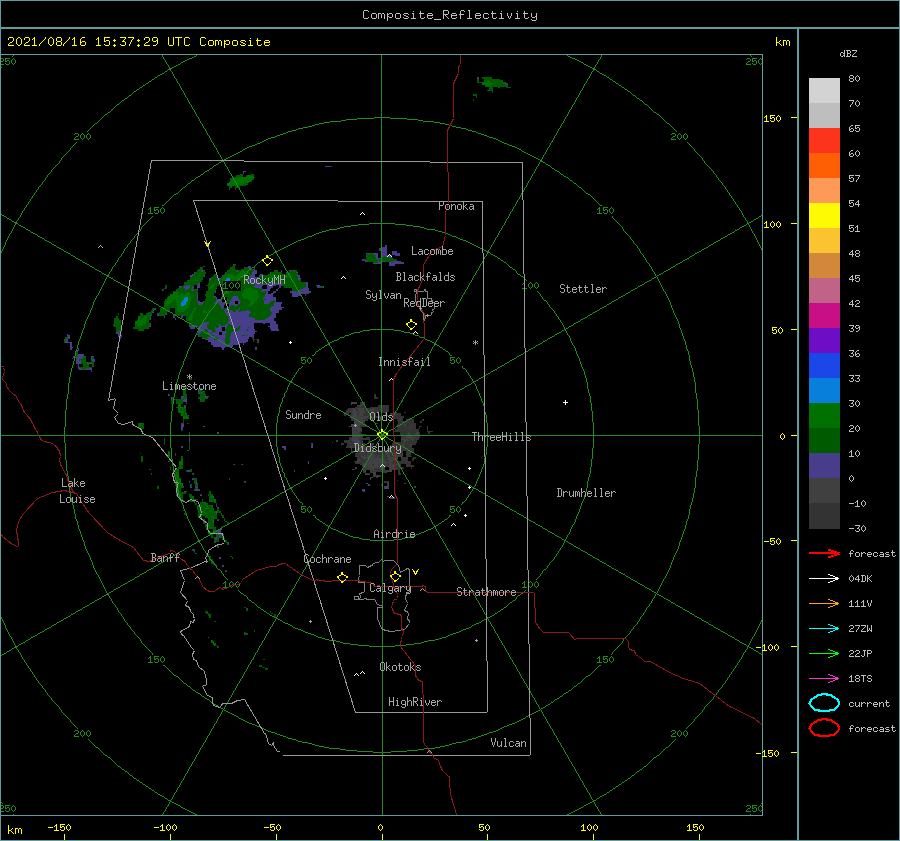Screen dimensions: 900x841
Task: Click the yellow diamond marker below RedDeer
Action: coord(412,325)
